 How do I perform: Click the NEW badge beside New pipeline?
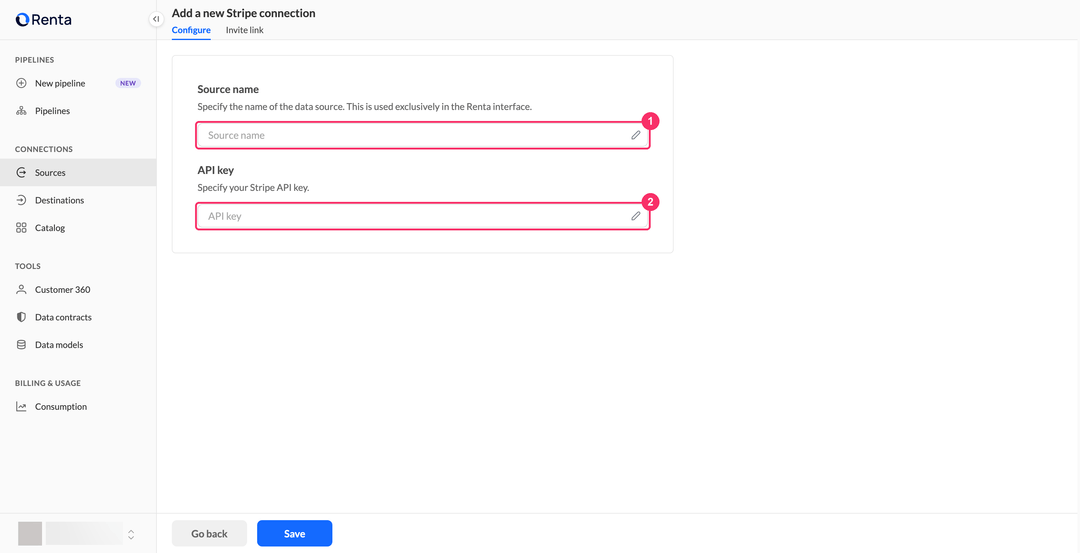point(128,83)
